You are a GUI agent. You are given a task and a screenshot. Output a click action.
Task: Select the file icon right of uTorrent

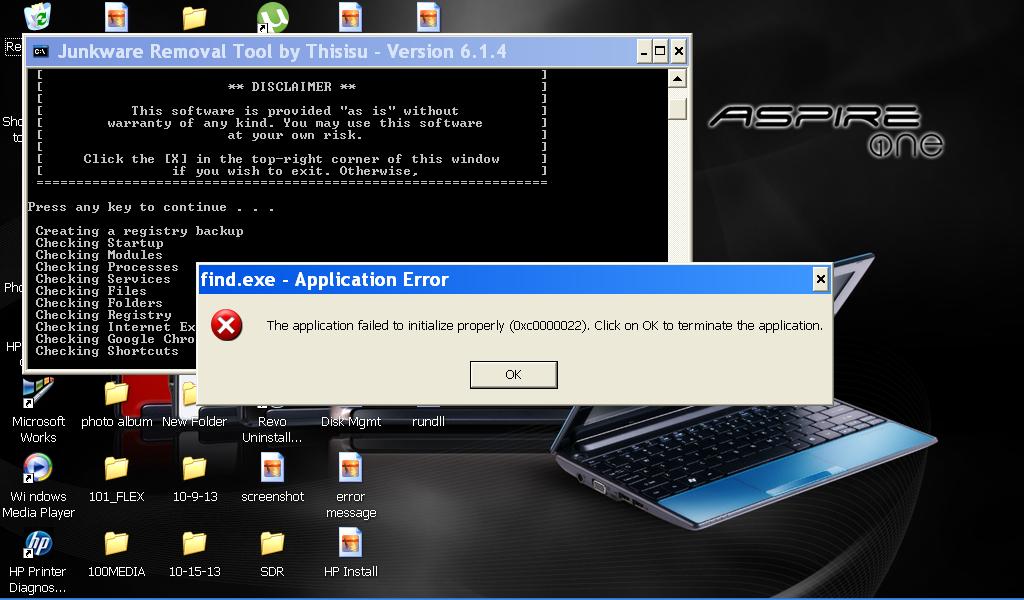(x=351, y=16)
